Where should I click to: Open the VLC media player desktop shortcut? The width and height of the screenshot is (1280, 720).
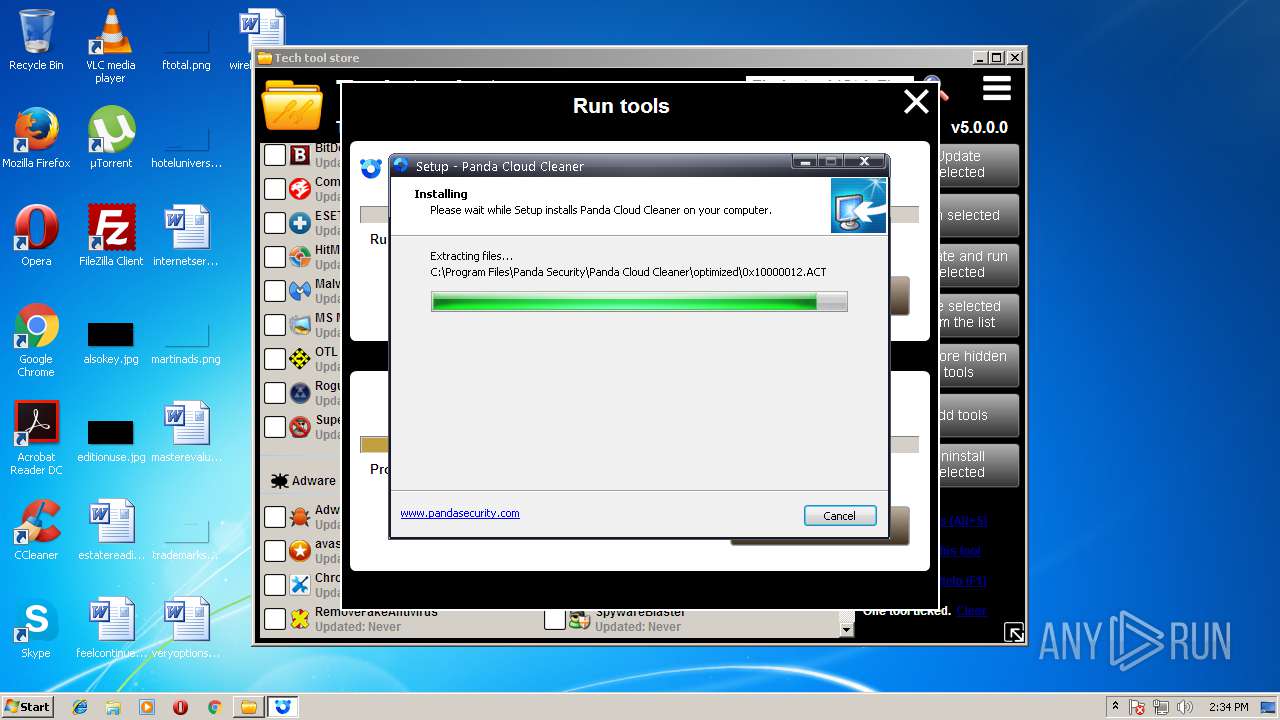(110, 46)
